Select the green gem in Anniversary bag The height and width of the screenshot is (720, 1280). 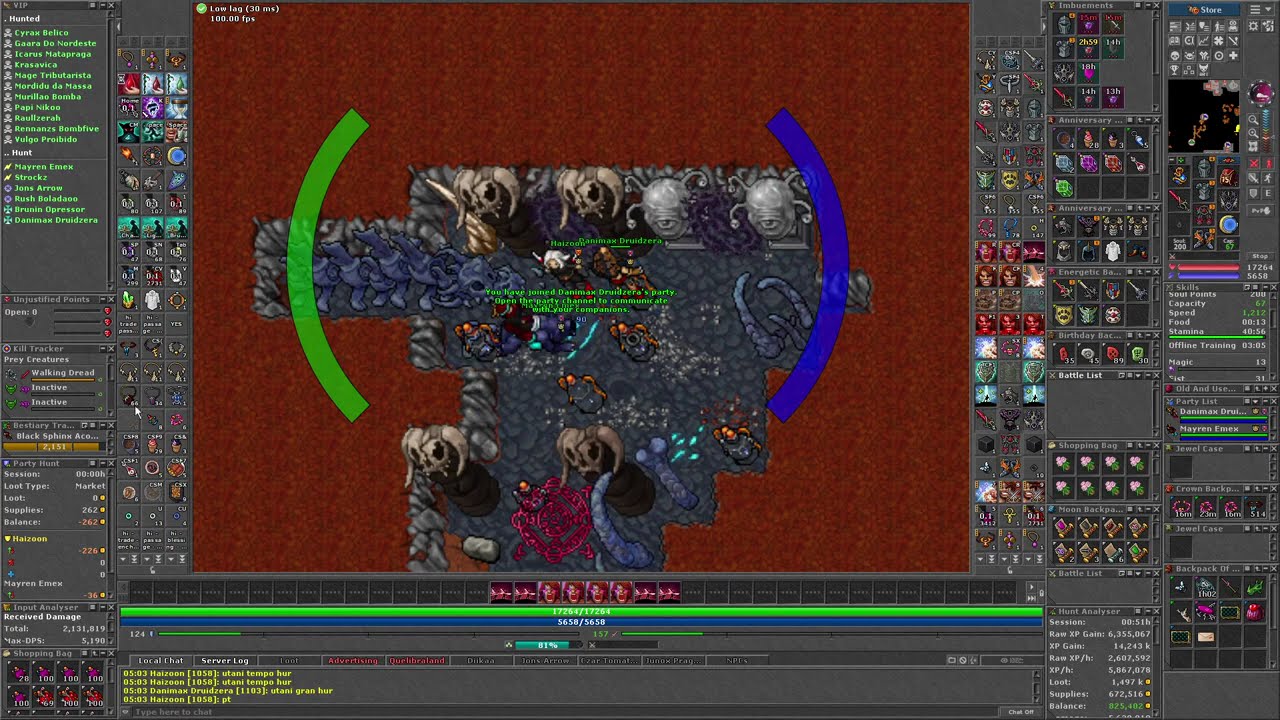click(x=1064, y=187)
